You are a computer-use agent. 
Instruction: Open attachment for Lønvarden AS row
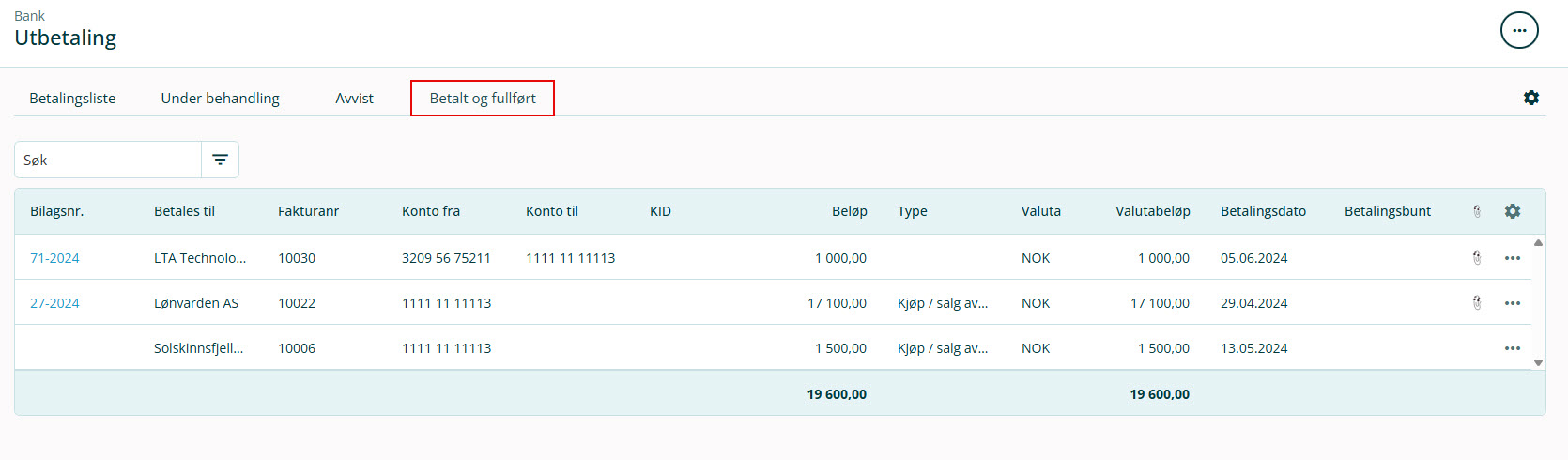[1477, 303]
